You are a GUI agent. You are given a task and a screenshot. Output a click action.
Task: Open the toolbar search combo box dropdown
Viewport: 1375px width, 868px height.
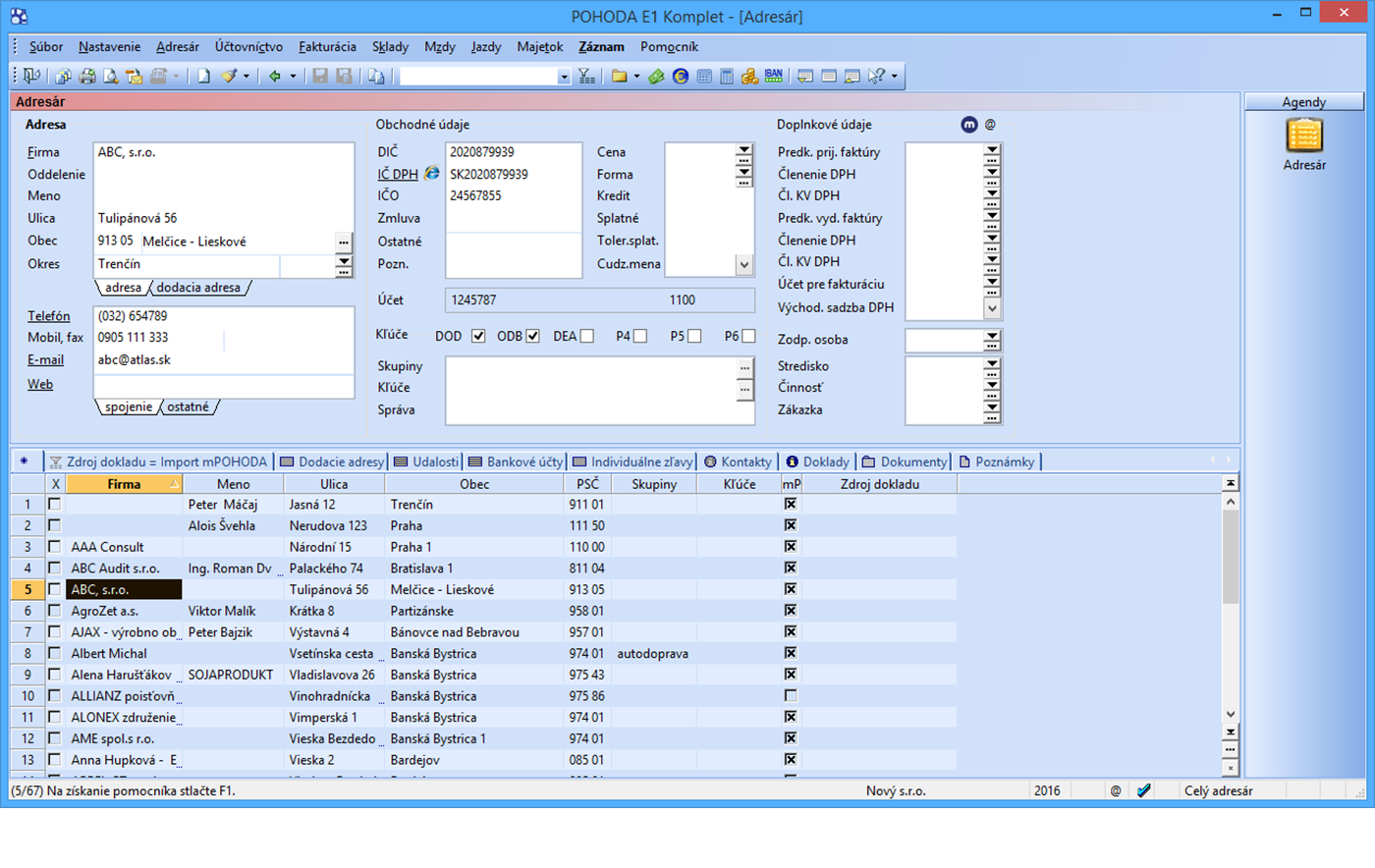pyautogui.click(x=564, y=77)
